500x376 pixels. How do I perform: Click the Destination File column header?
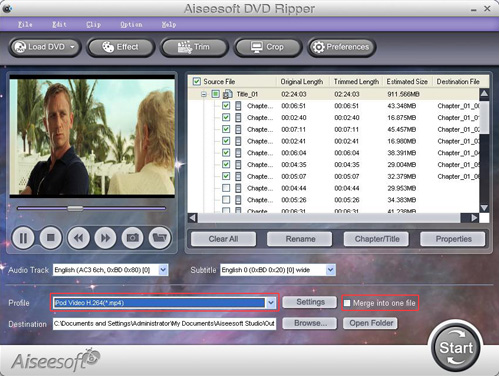click(x=458, y=81)
